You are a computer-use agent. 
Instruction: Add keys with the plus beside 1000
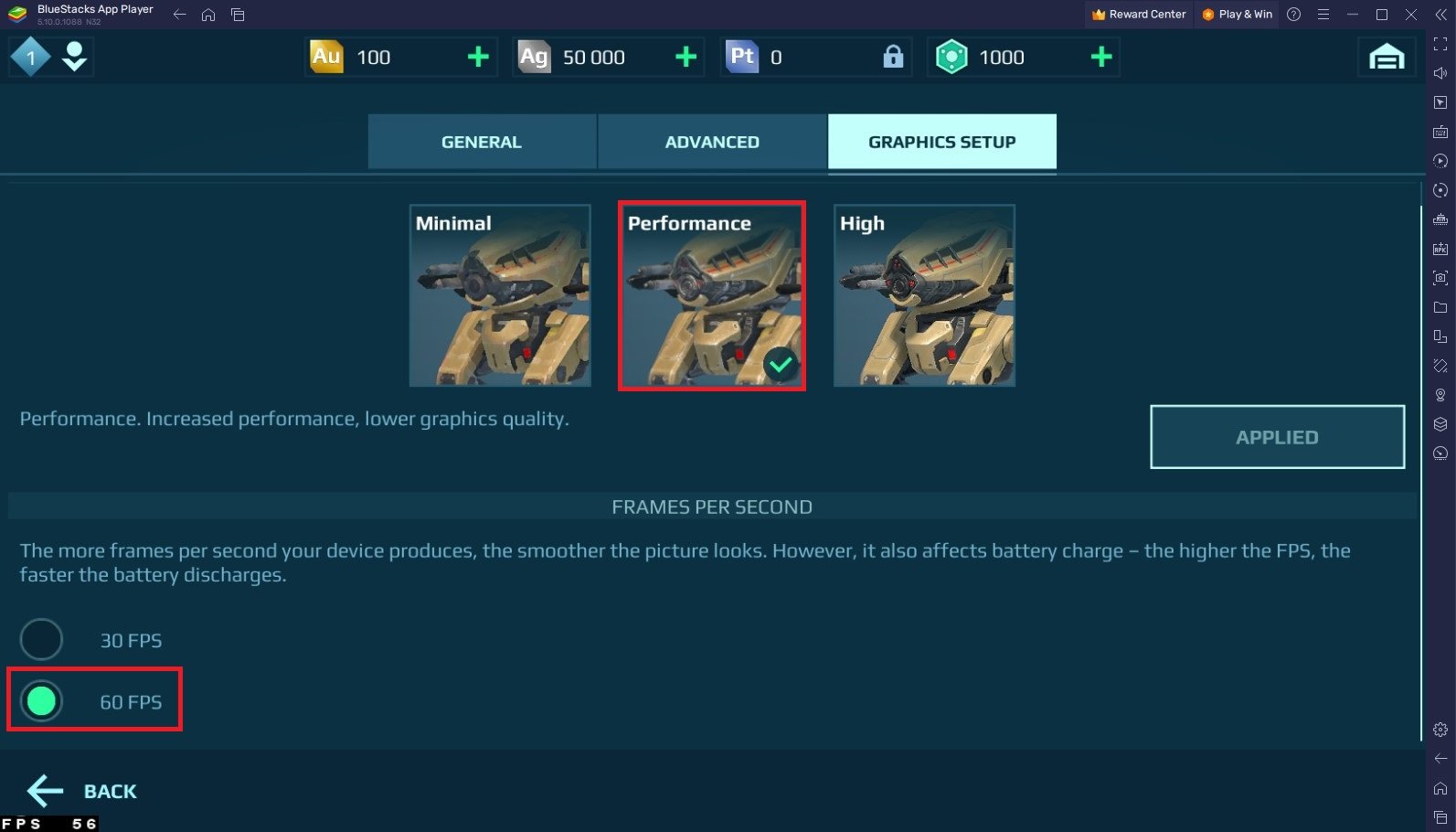1101,58
